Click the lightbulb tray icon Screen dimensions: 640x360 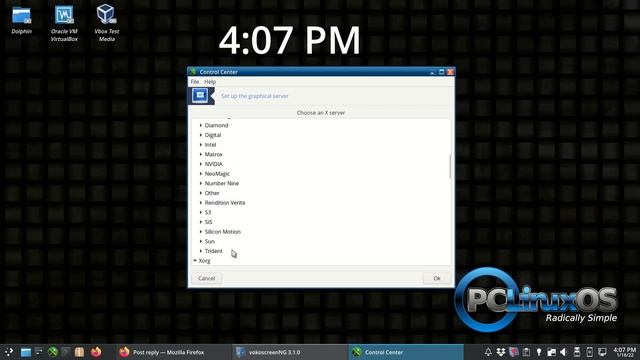539,352
